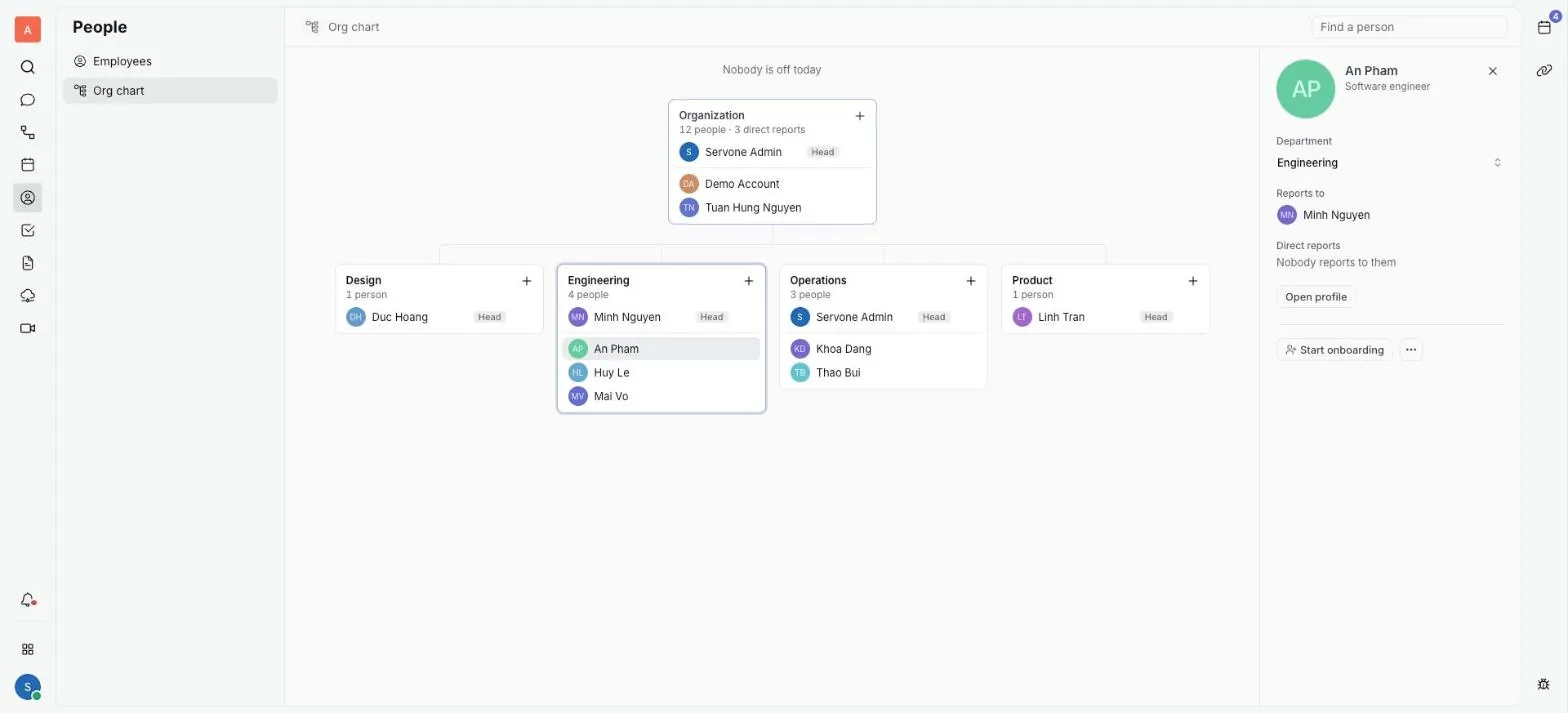Click the Start onboarding button
The height and width of the screenshot is (713, 1568).
click(1335, 350)
